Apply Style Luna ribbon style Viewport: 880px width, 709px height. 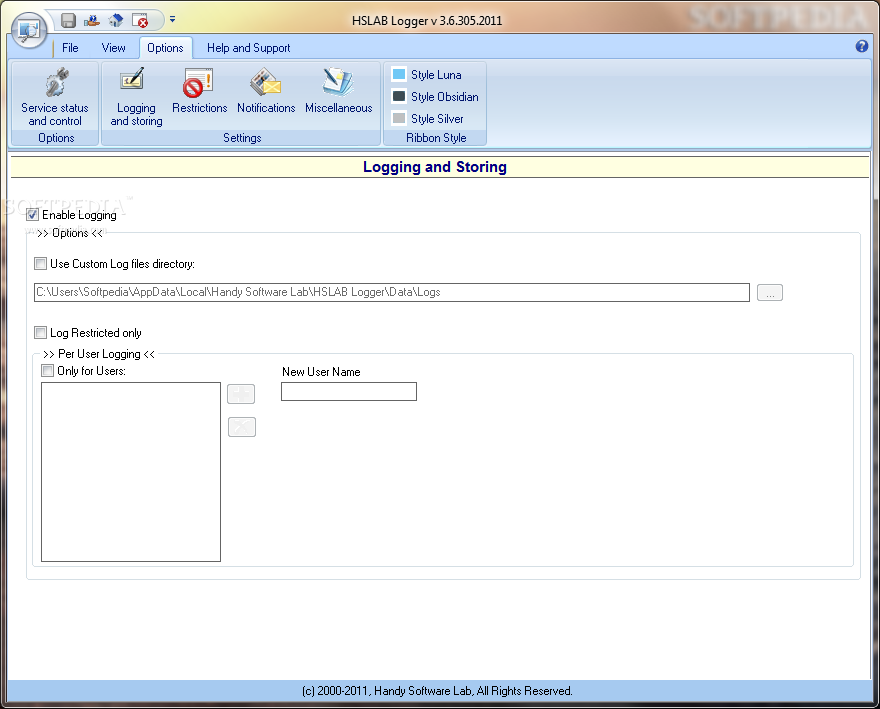(427, 75)
